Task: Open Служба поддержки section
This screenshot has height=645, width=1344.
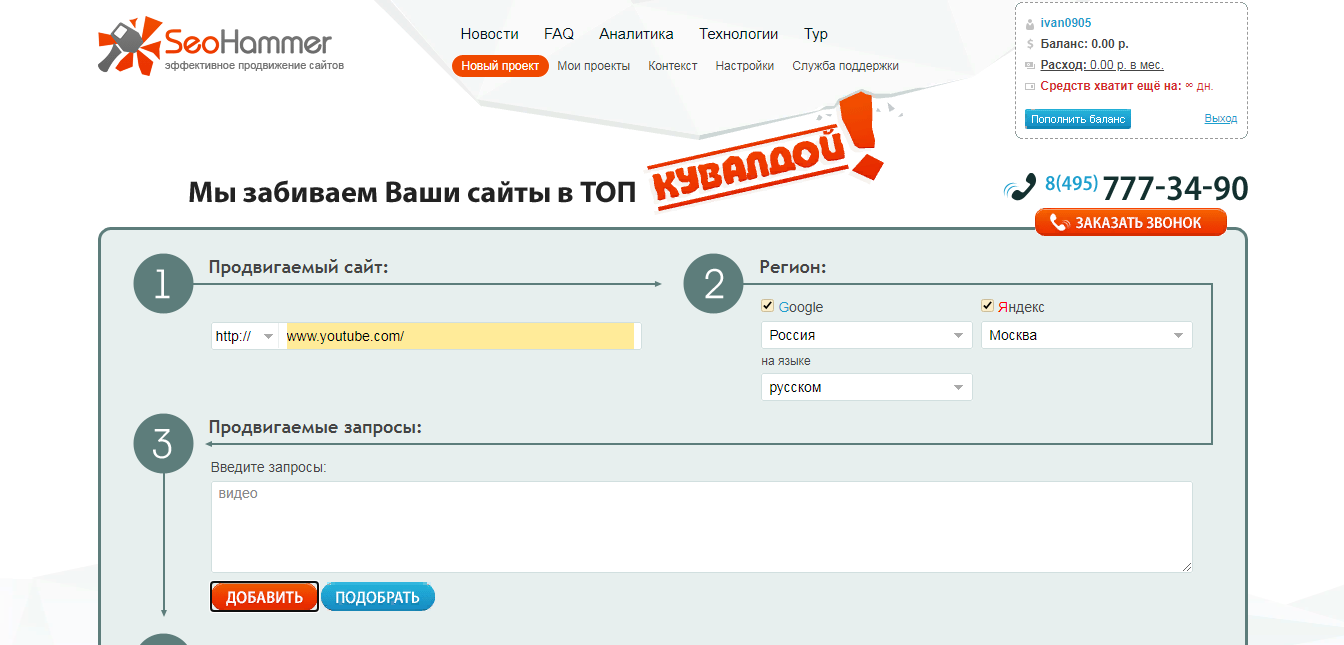Action: [x=845, y=66]
